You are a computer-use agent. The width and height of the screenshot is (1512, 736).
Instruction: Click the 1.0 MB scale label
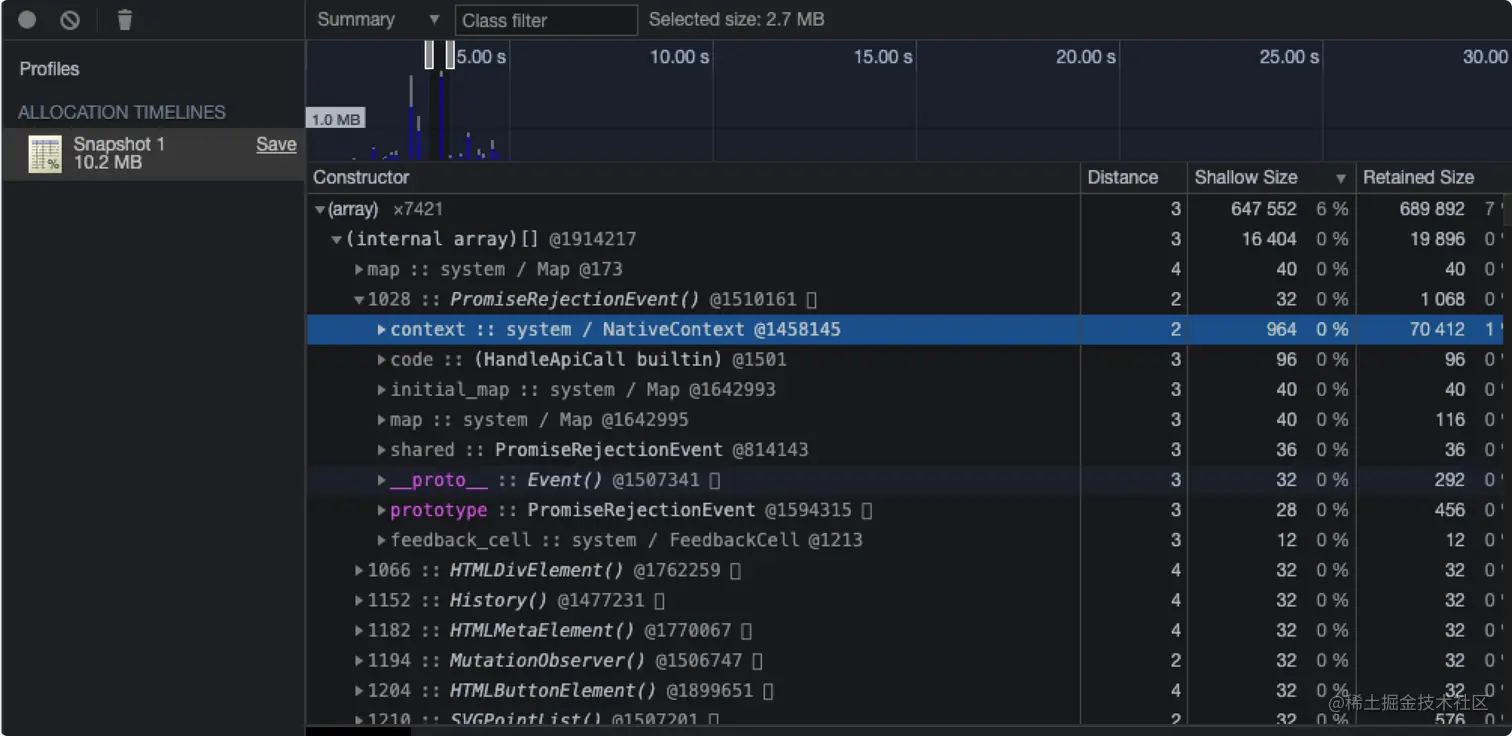[x=335, y=119]
